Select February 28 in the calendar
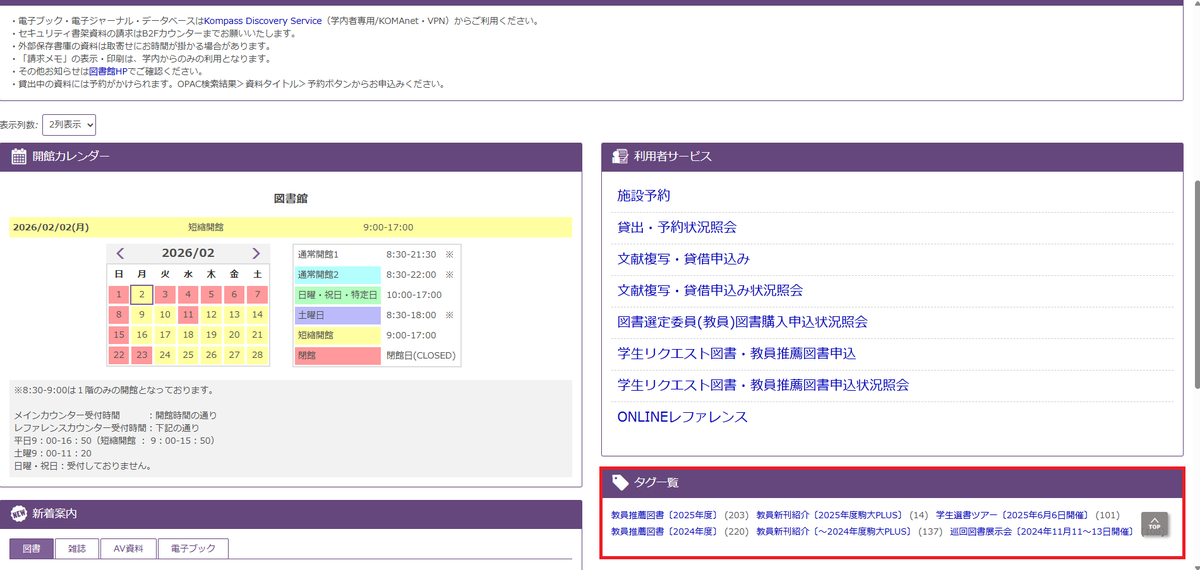Image resolution: width=1200 pixels, height=570 pixels. 257,355
